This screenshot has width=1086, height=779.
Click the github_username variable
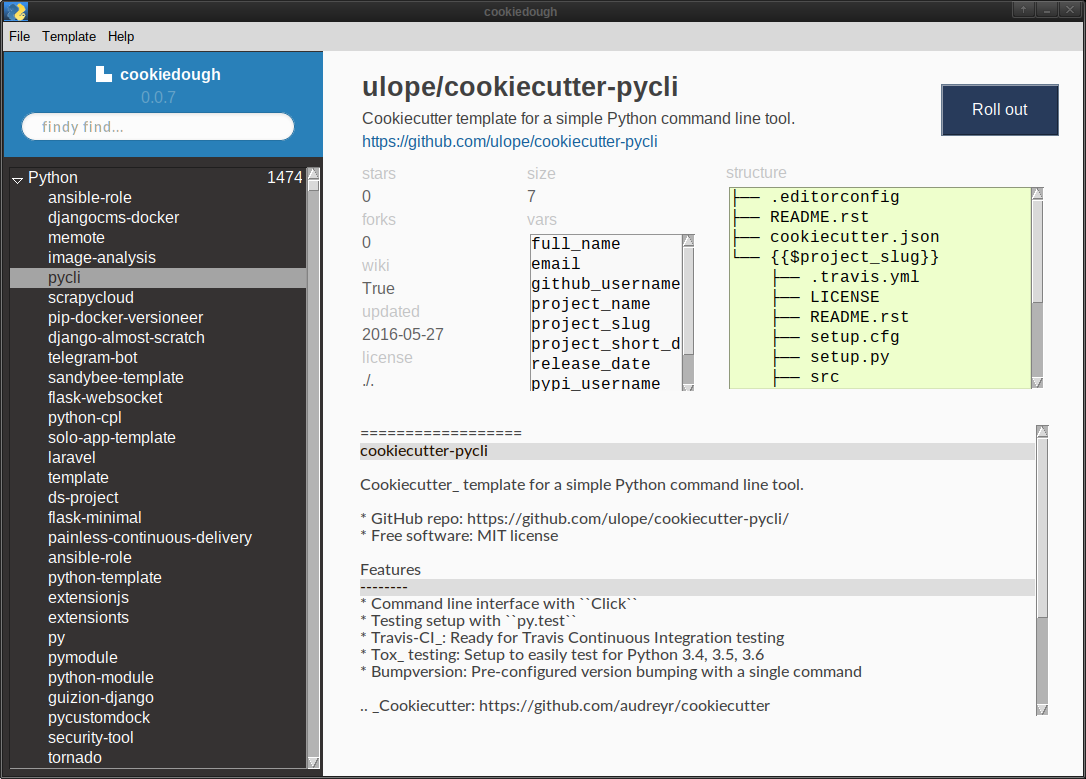point(605,285)
